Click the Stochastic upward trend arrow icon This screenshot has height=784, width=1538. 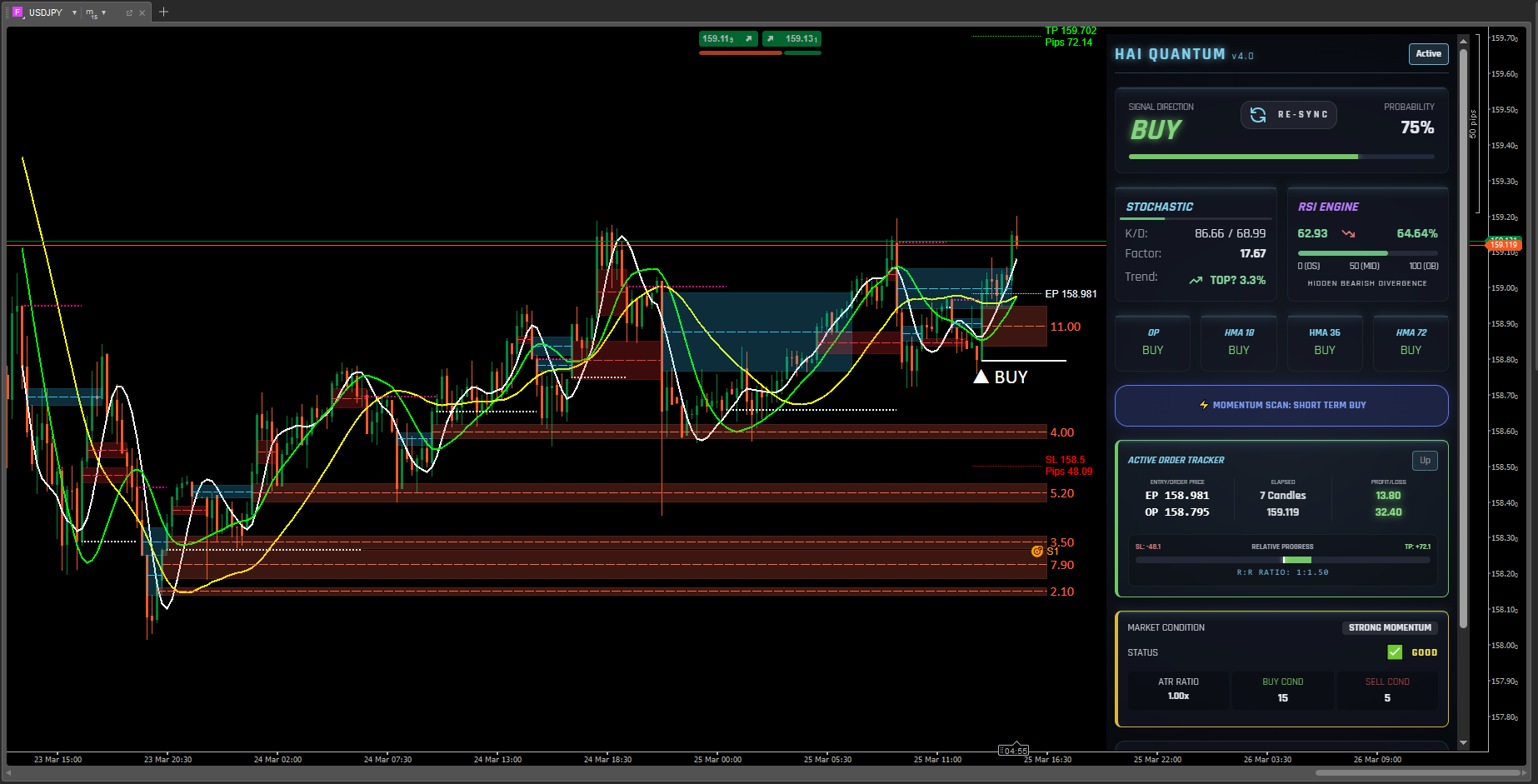1196,281
